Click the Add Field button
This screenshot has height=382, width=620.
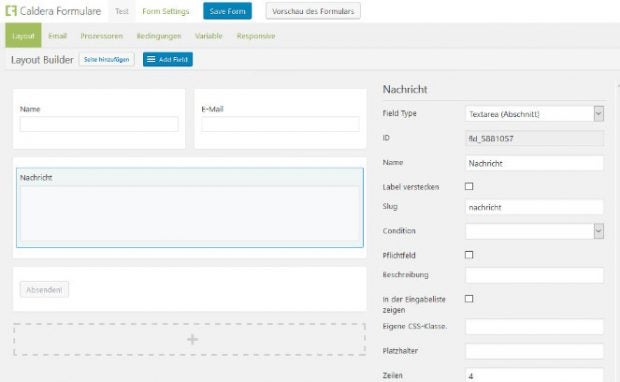(168, 59)
